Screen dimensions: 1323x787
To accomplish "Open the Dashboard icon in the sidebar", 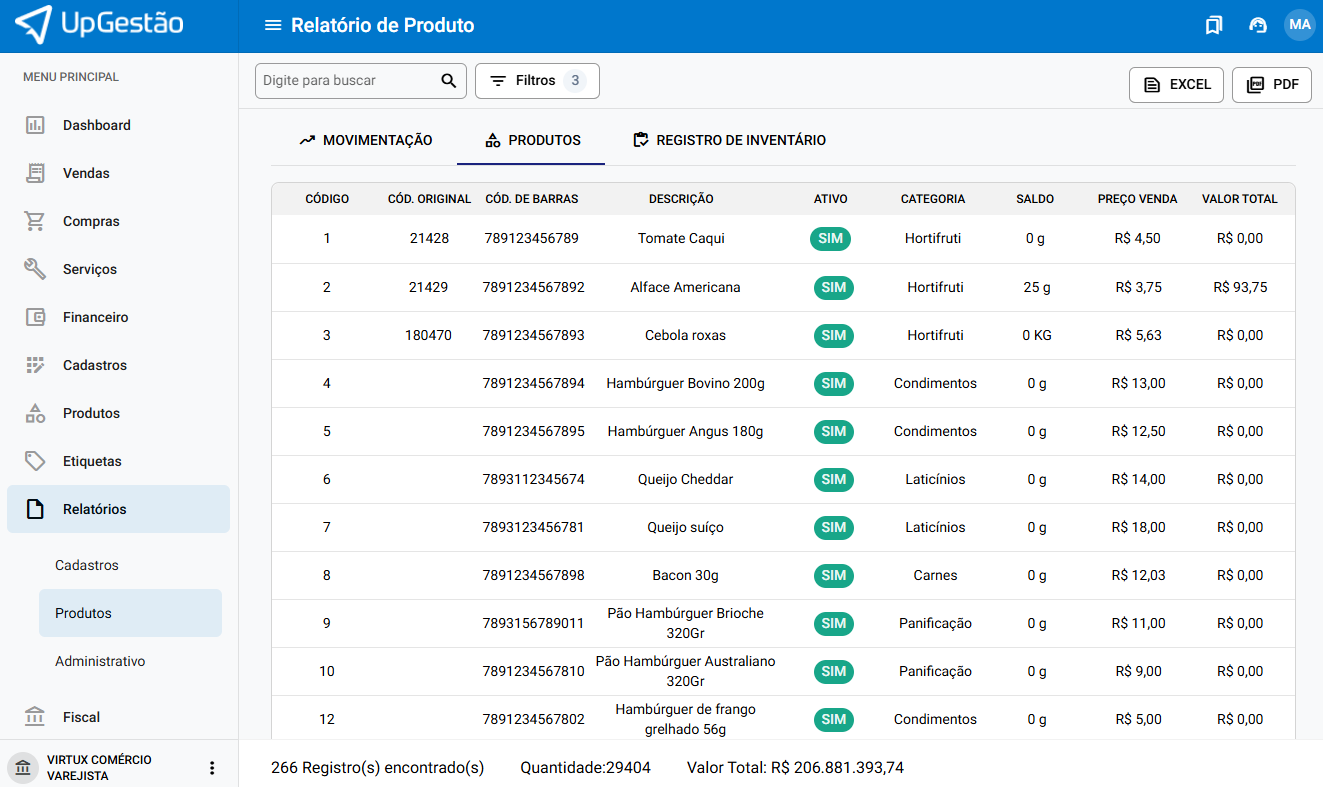I will tap(35, 125).
